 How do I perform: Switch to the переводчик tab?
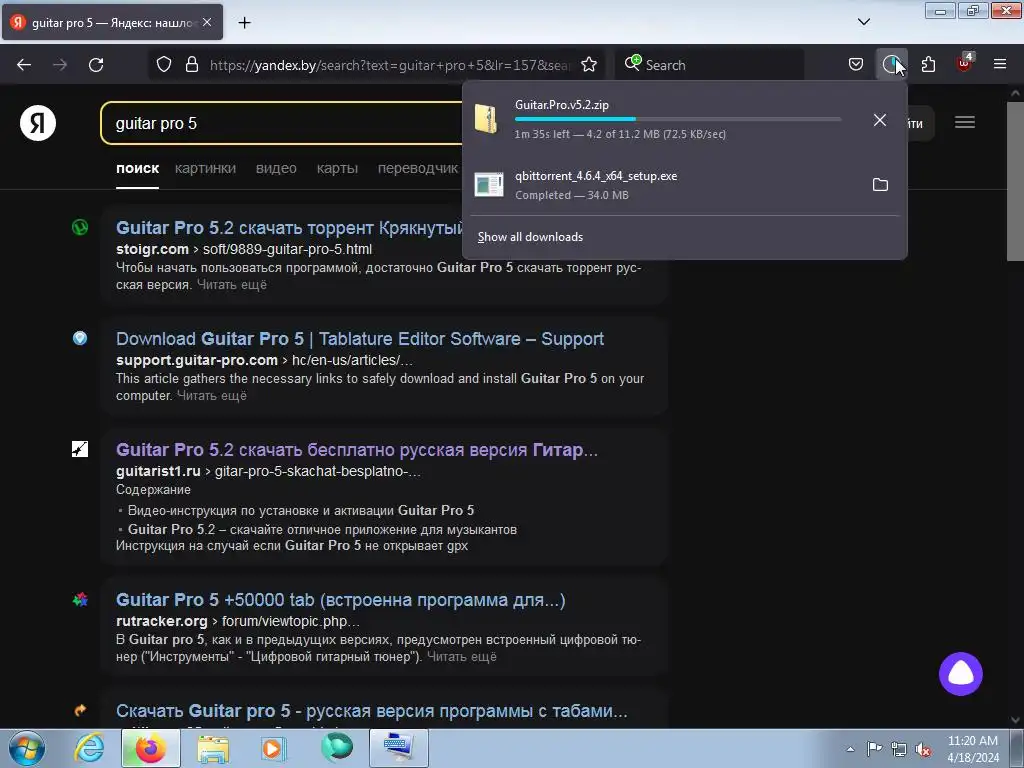[418, 168]
